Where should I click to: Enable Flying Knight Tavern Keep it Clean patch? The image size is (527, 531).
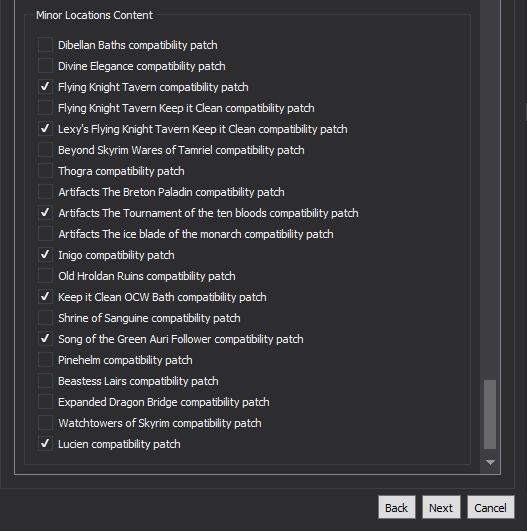point(45,108)
